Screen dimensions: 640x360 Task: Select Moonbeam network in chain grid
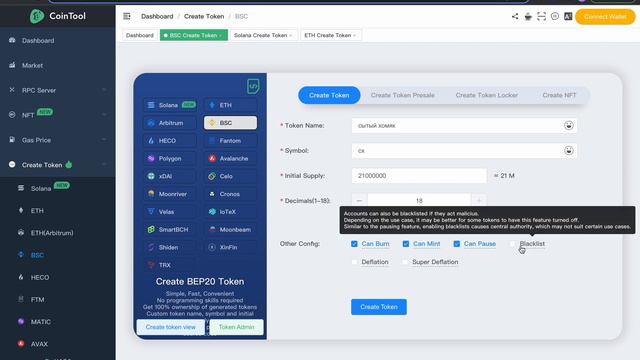click(230, 229)
